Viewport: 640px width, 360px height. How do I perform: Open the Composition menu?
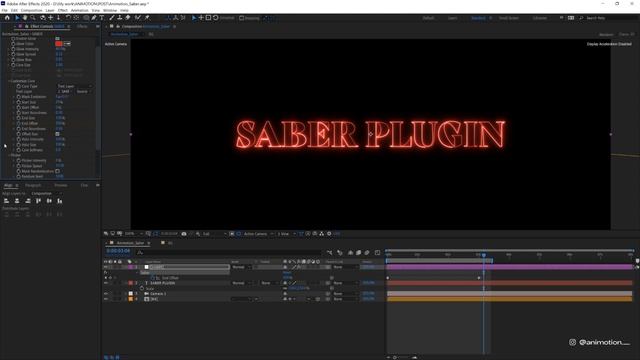(31, 10)
